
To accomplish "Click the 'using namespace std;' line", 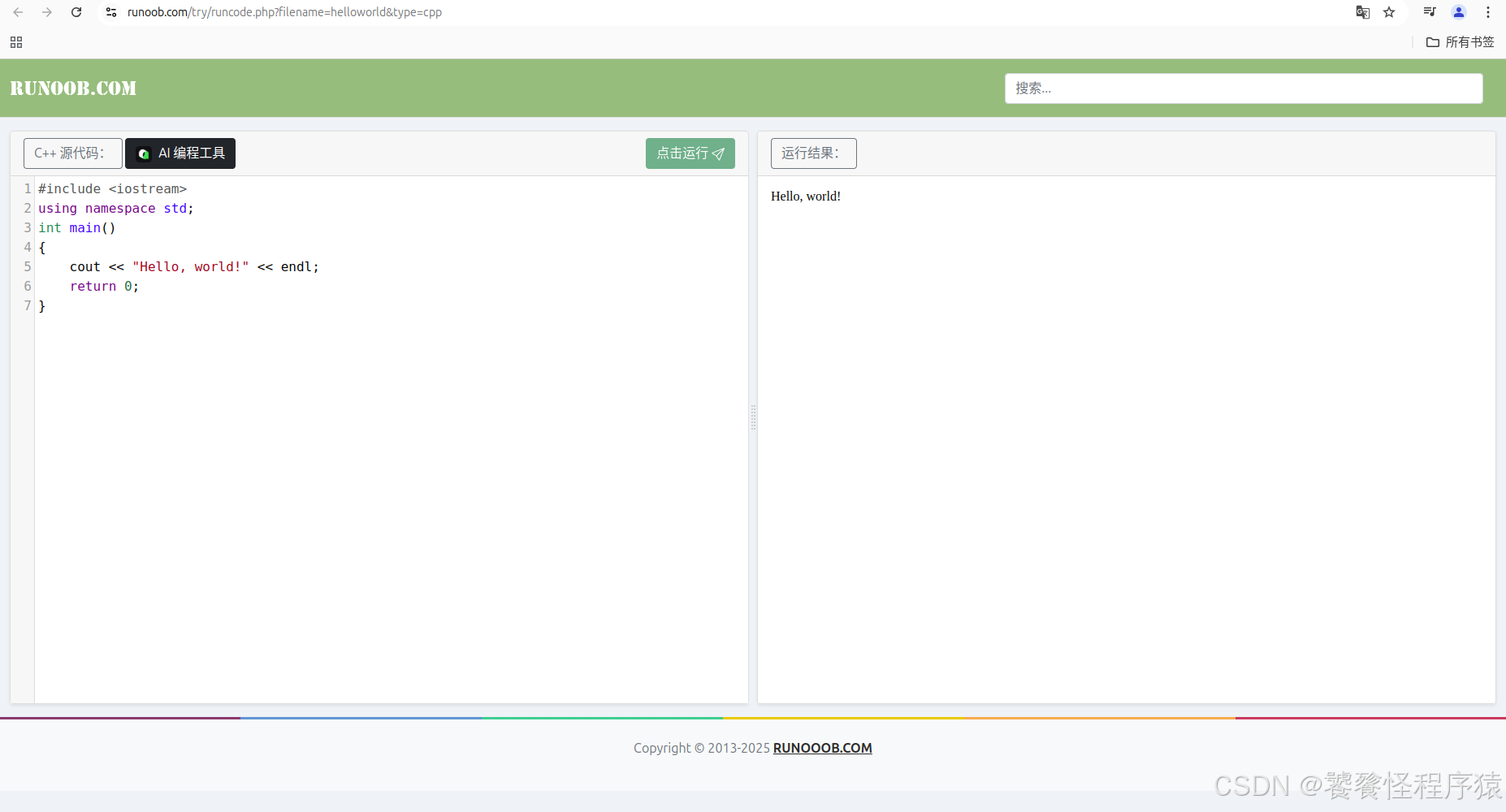I will click(x=116, y=208).
